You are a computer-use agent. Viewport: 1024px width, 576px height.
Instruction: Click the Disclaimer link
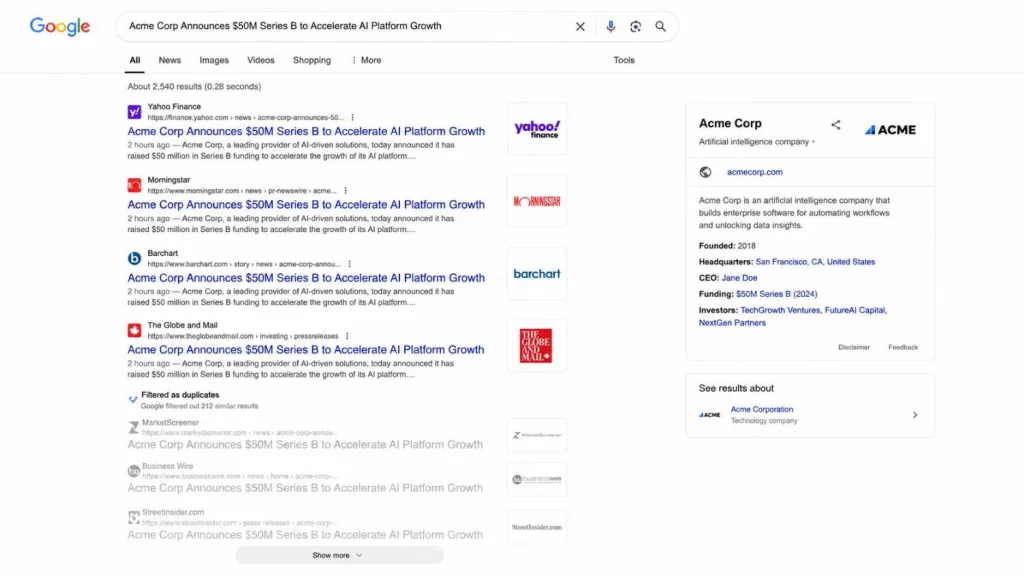[x=854, y=347]
